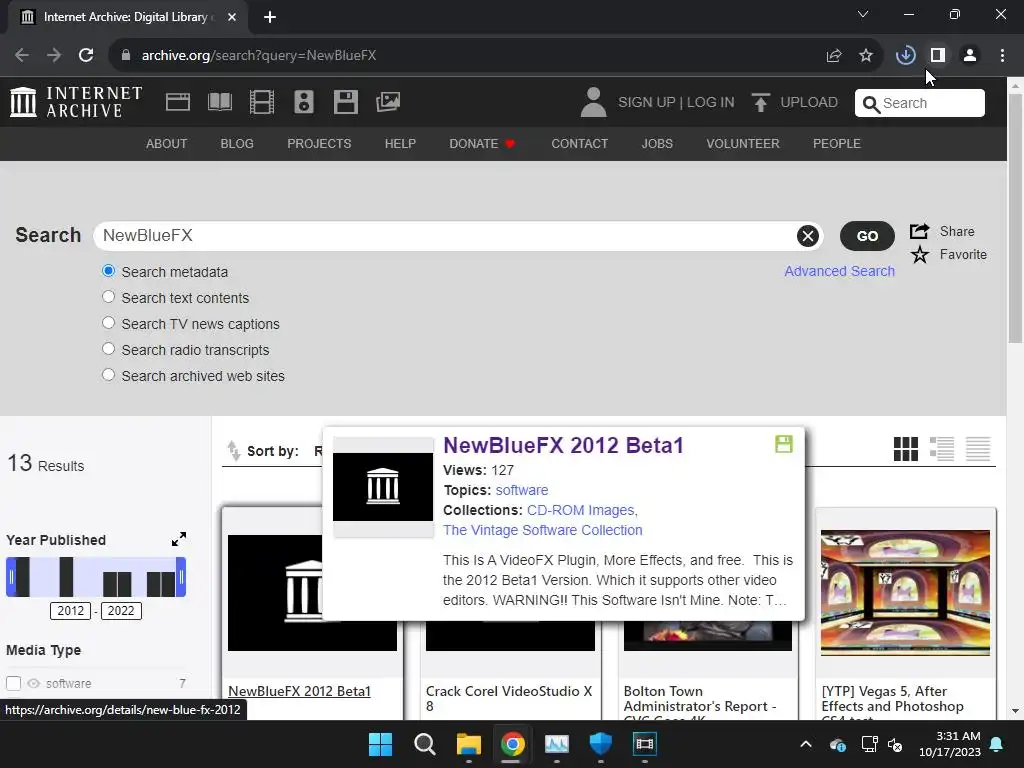Close the Internet Archive tab

point(232,17)
